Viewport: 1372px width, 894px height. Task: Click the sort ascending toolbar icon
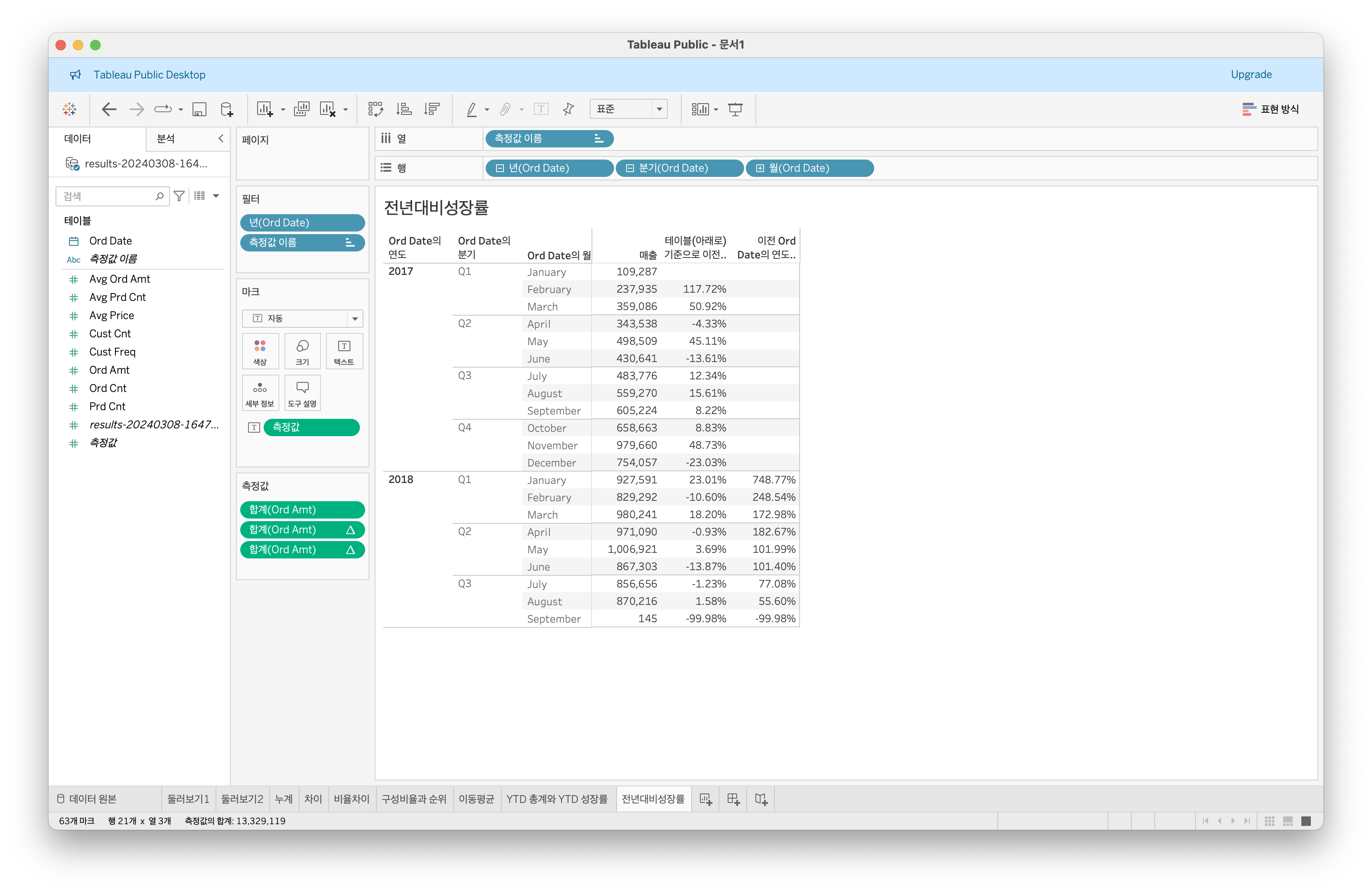[x=404, y=109]
